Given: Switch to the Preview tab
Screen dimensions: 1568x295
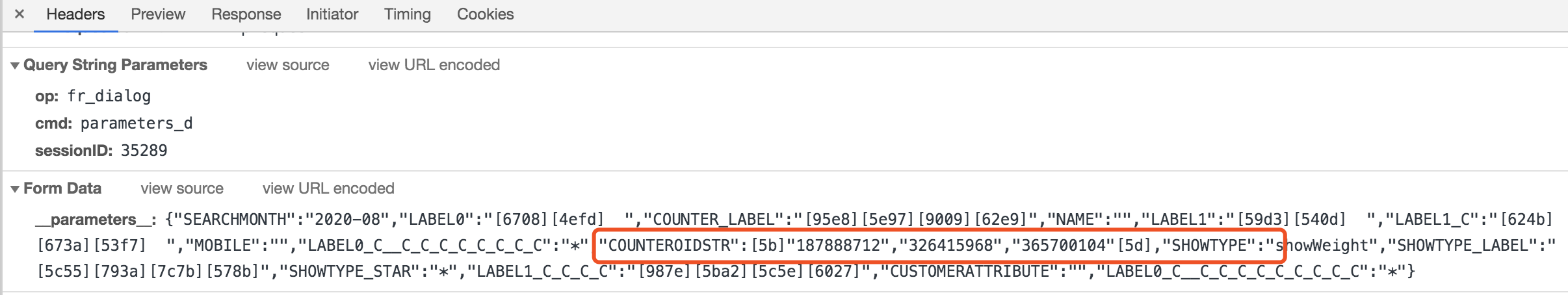Looking at the screenshot, I should tap(158, 14).
